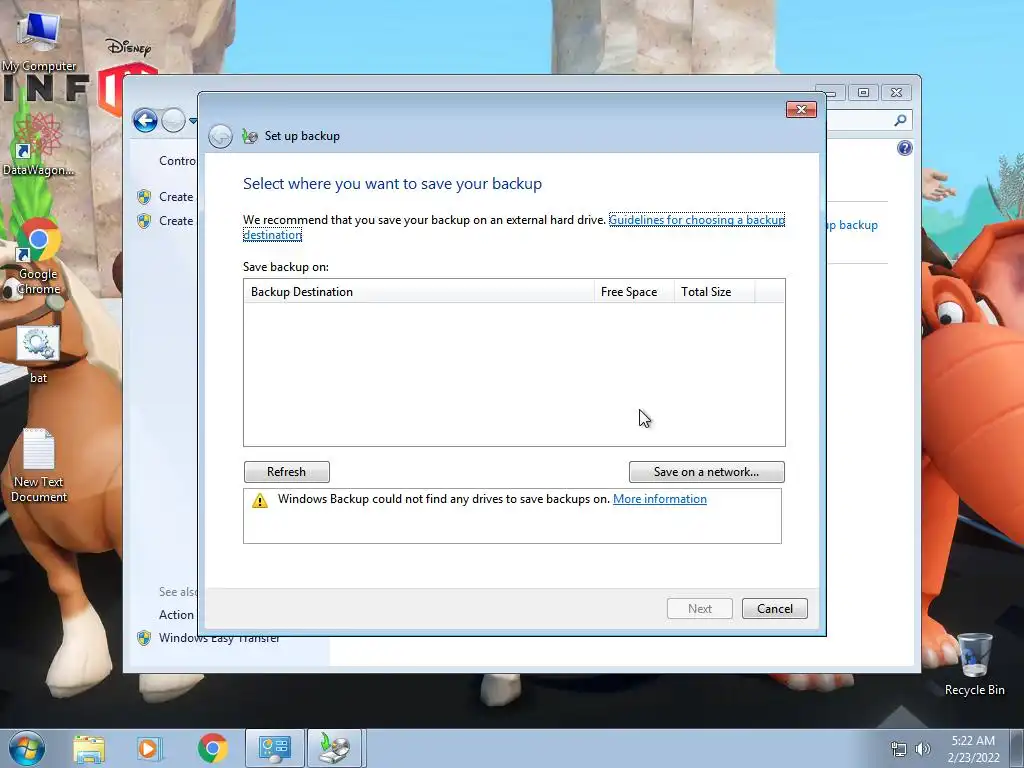
Task: Close the Set up backup dialog
Action: 801,110
